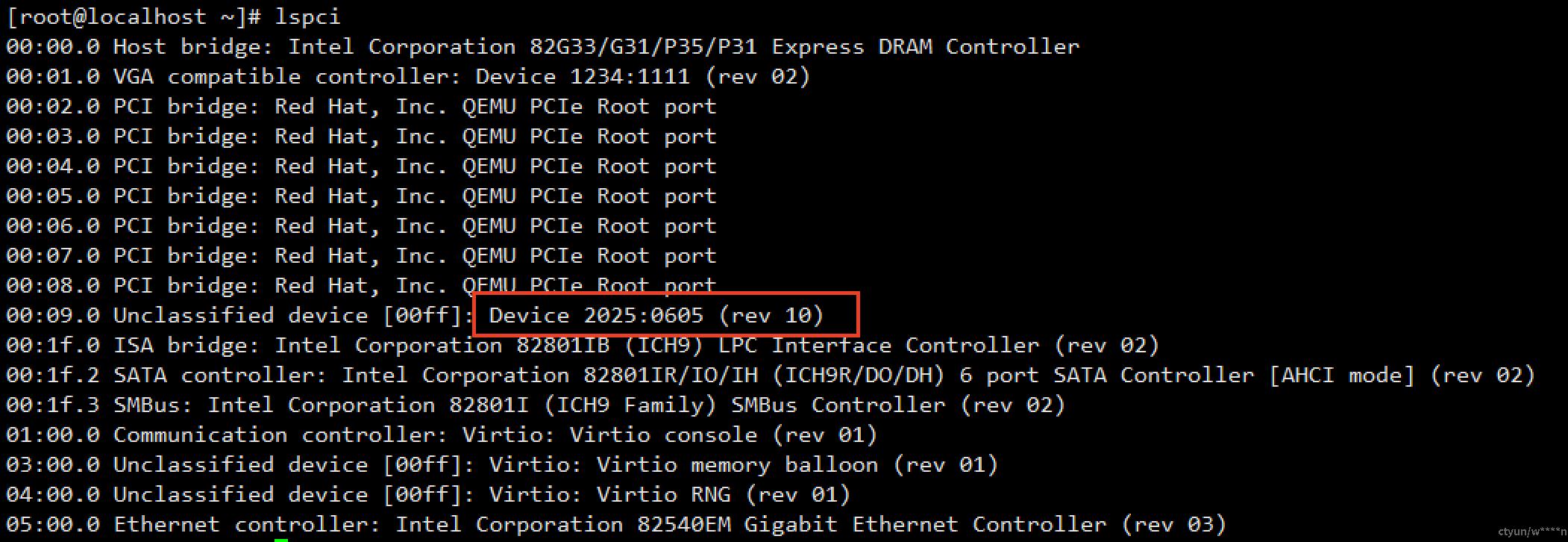Click the PCI bridge entry at 00:03.0
This screenshot has height=542, width=1568.
pos(361,136)
